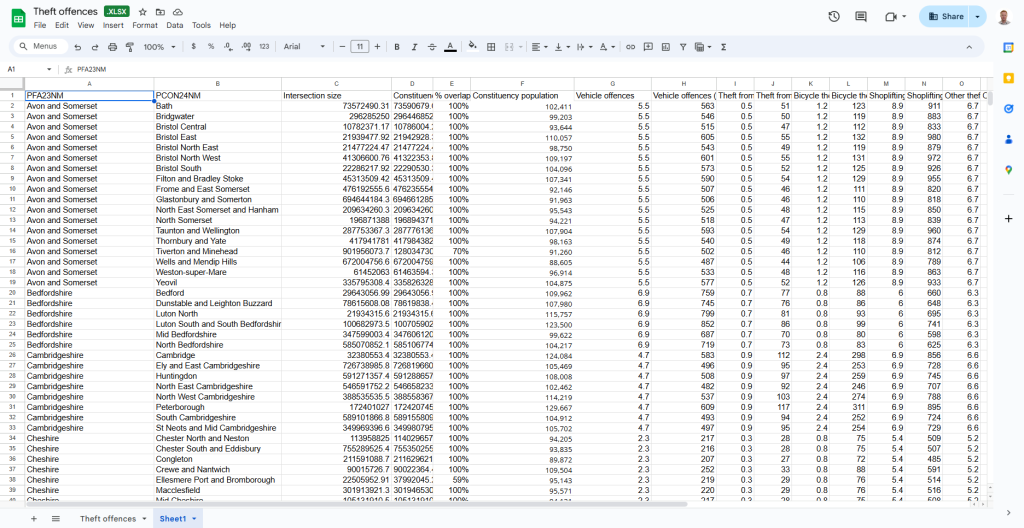Viewport: 1024px width, 528px height.
Task: Switch to the Theft offences sheet tab
Action: [x=108, y=519]
